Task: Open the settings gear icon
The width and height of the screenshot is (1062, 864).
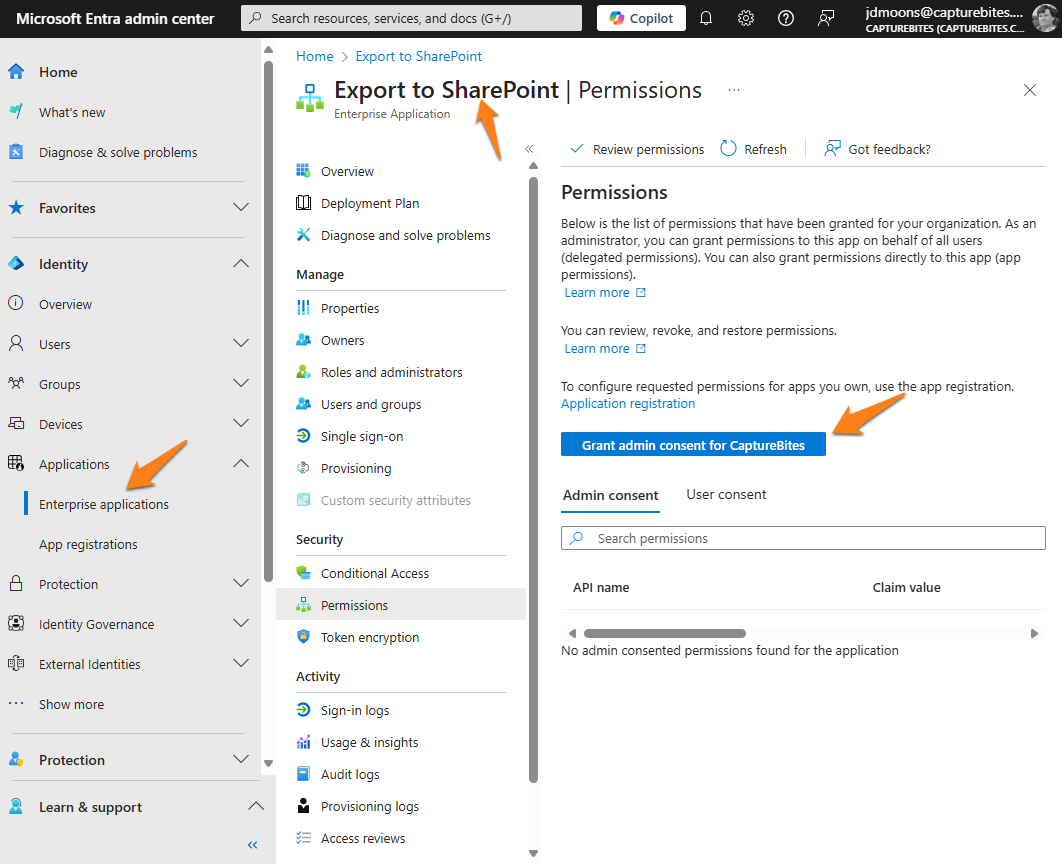Action: 746,18
